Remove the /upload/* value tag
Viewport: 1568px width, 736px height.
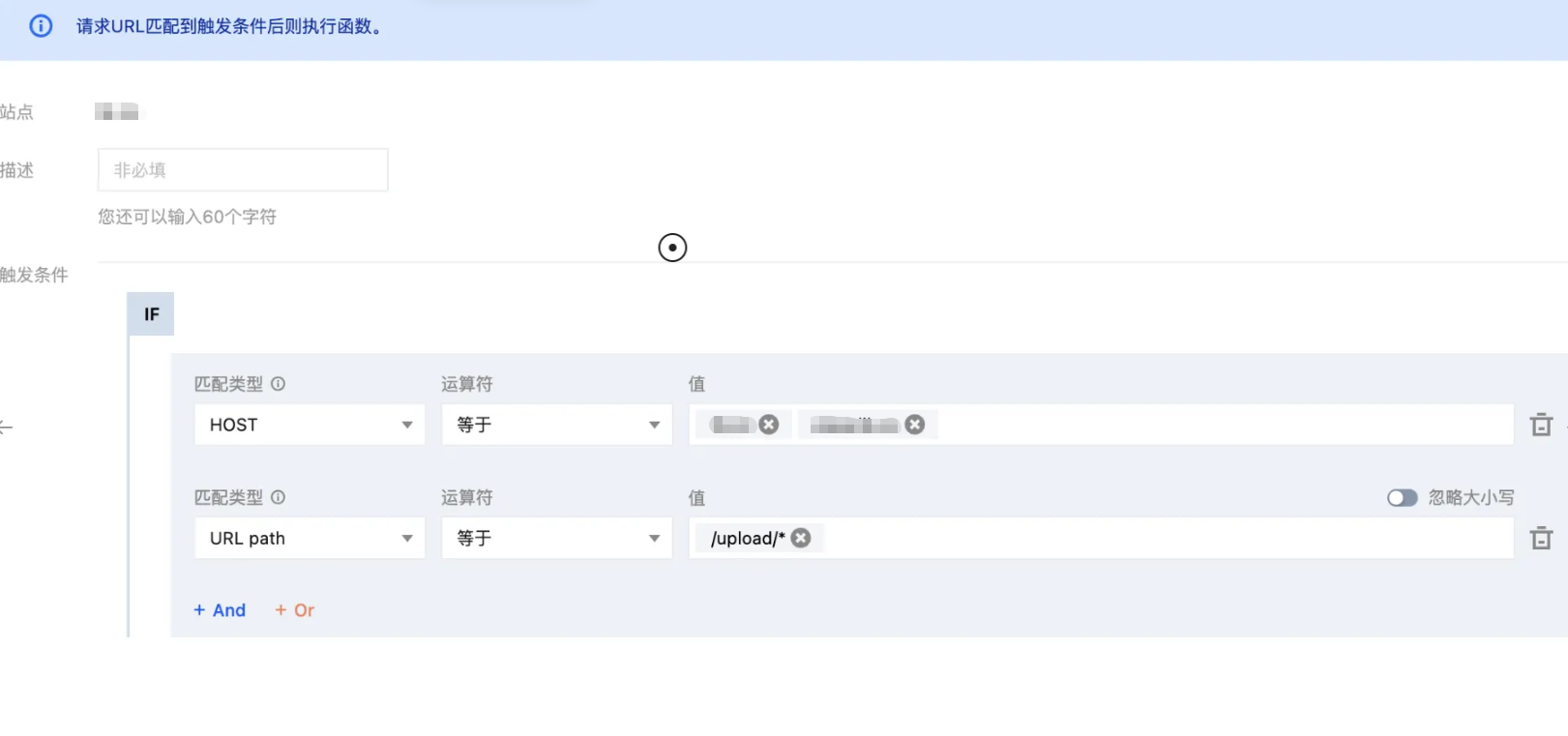click(x=801, y=538)
